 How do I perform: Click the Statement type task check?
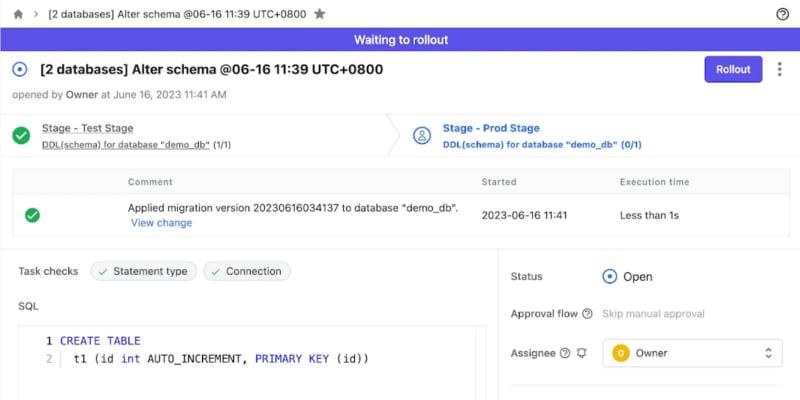tap(144, 271)
